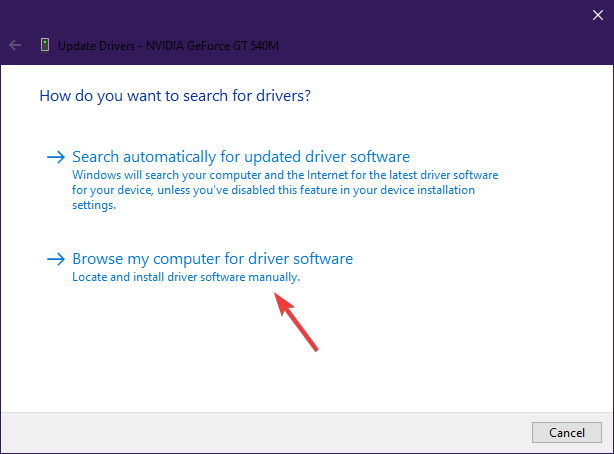Click the 'Windows will search your computer' description
The width and height of the screenshot is (614, 454).
point(285,190)
